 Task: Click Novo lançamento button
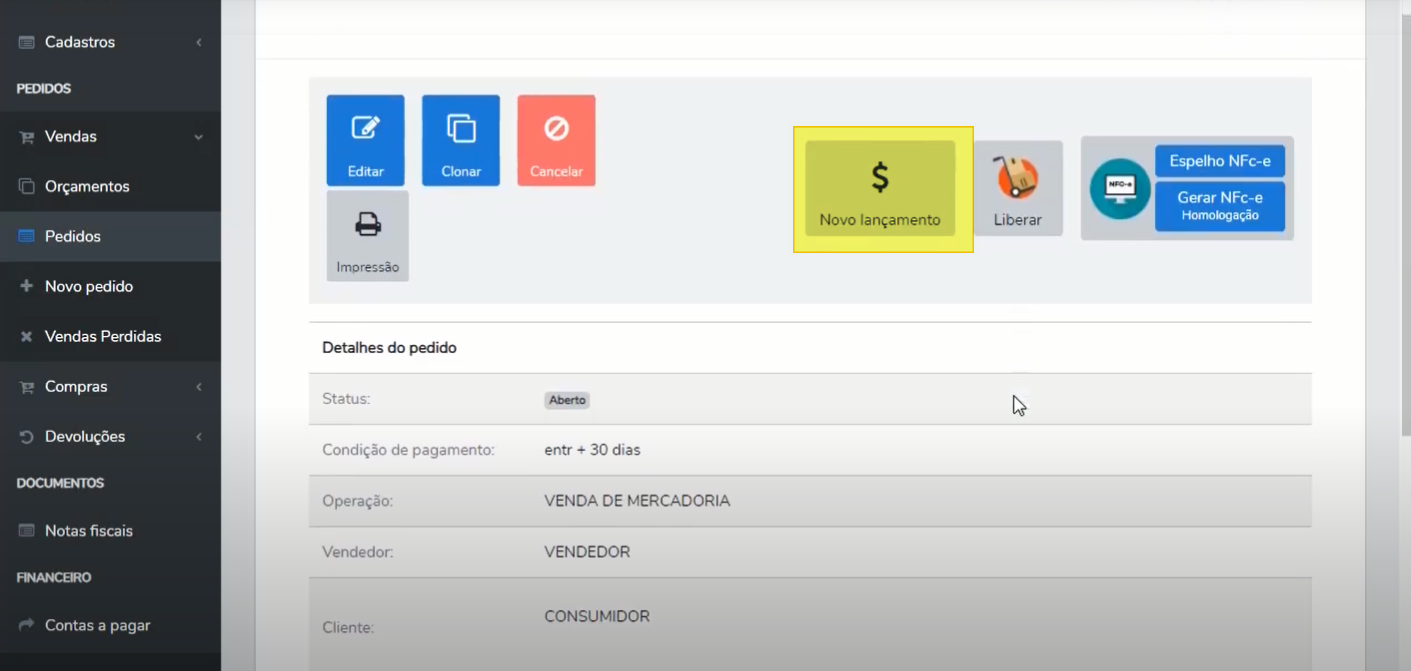(x=880, y=188)
